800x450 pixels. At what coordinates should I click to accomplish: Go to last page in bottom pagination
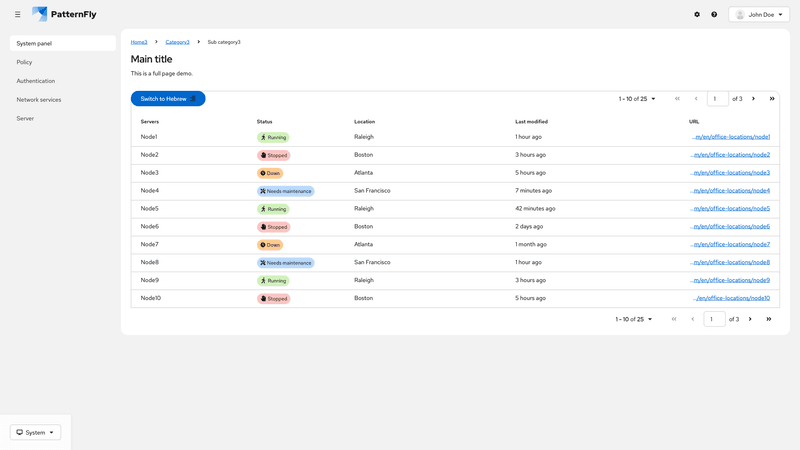(x=768, y=319)
